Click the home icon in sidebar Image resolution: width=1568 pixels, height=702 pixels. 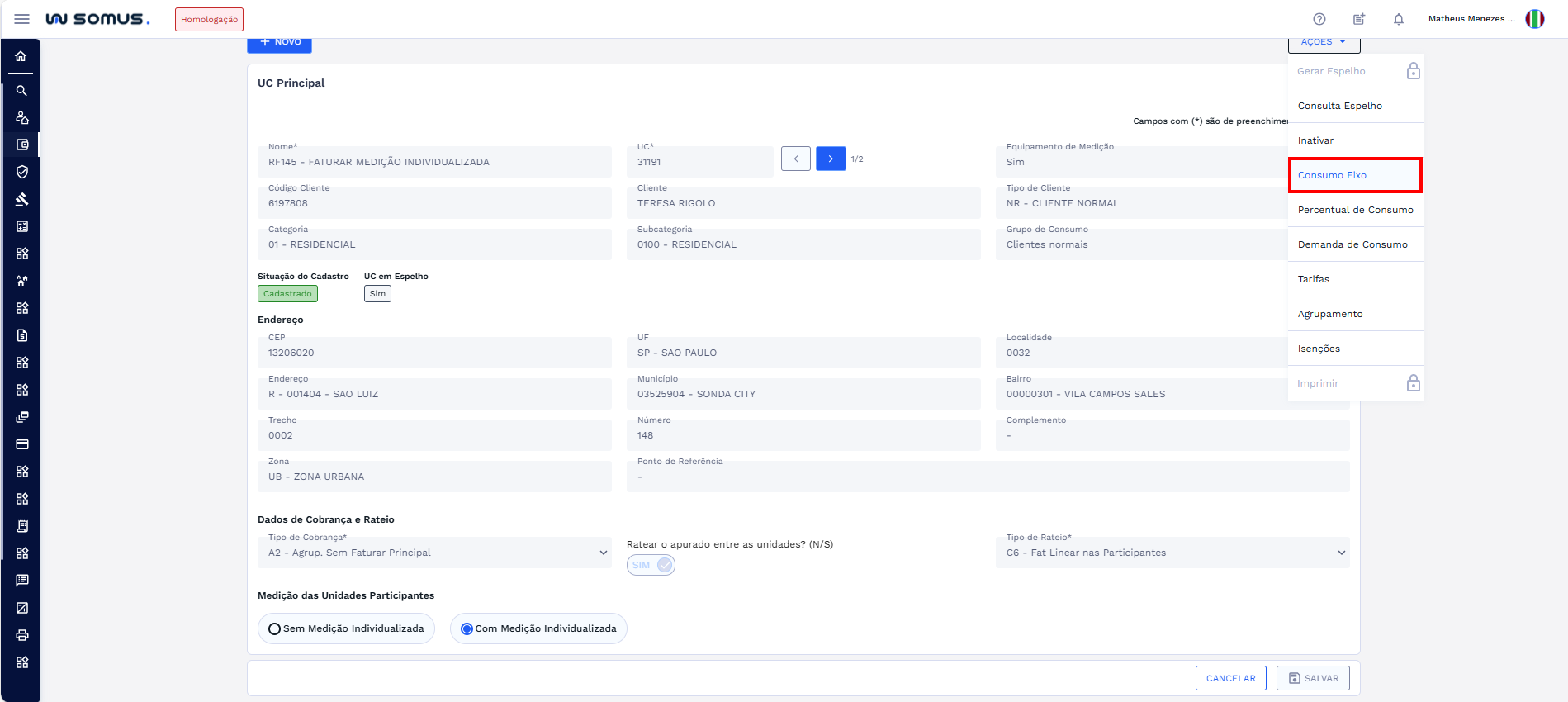(x=21, y=57)
